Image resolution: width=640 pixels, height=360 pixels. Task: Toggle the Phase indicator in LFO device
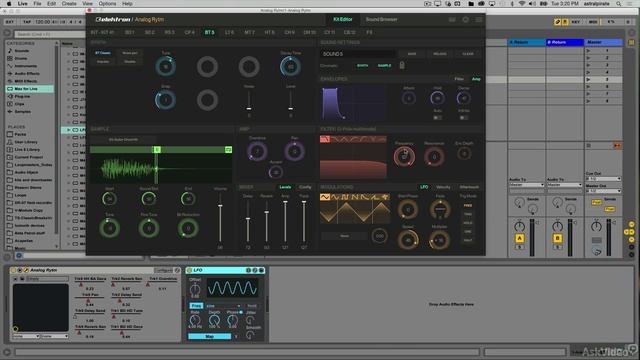click(x=241, y=312)
